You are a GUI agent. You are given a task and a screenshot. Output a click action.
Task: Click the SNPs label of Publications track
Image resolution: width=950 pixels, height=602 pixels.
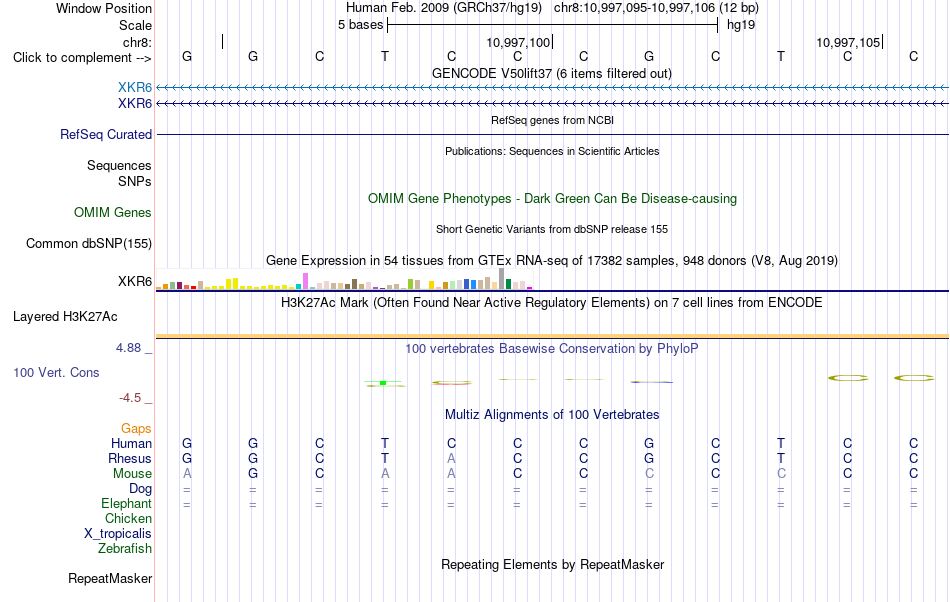135,181
